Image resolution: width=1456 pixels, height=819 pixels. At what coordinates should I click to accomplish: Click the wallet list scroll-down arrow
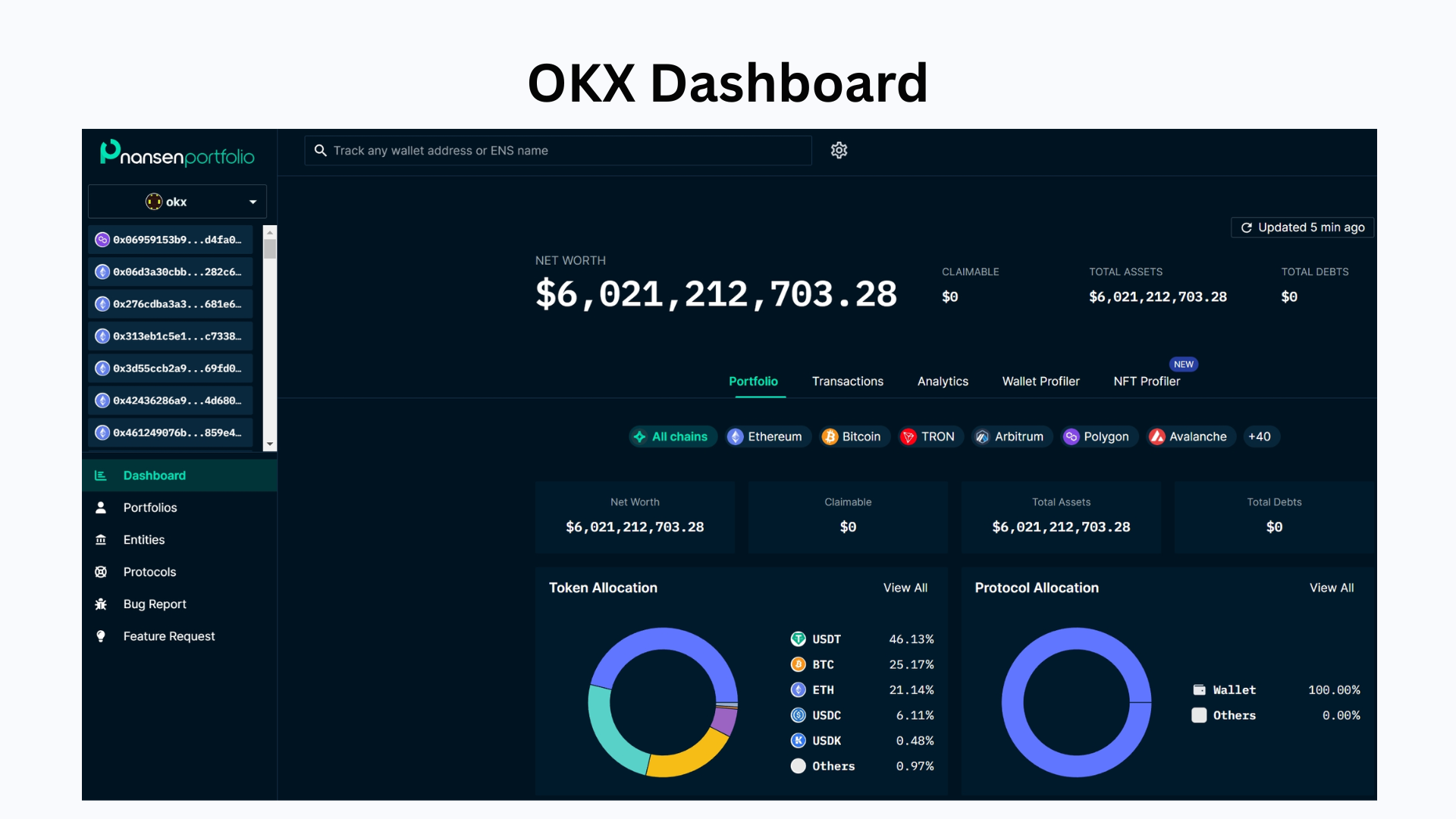click(270, 444)
